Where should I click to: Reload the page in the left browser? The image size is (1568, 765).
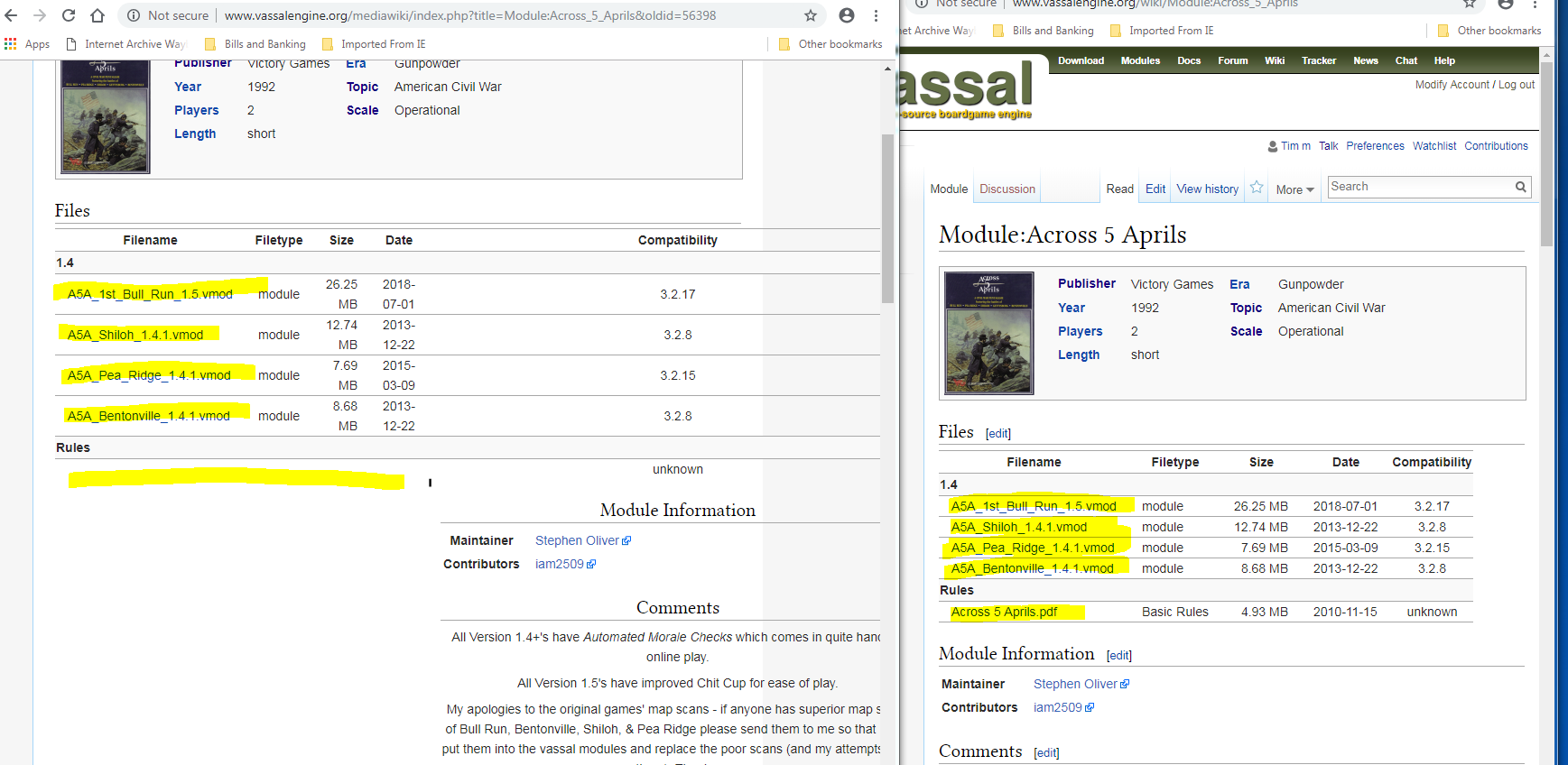point(69,15)
